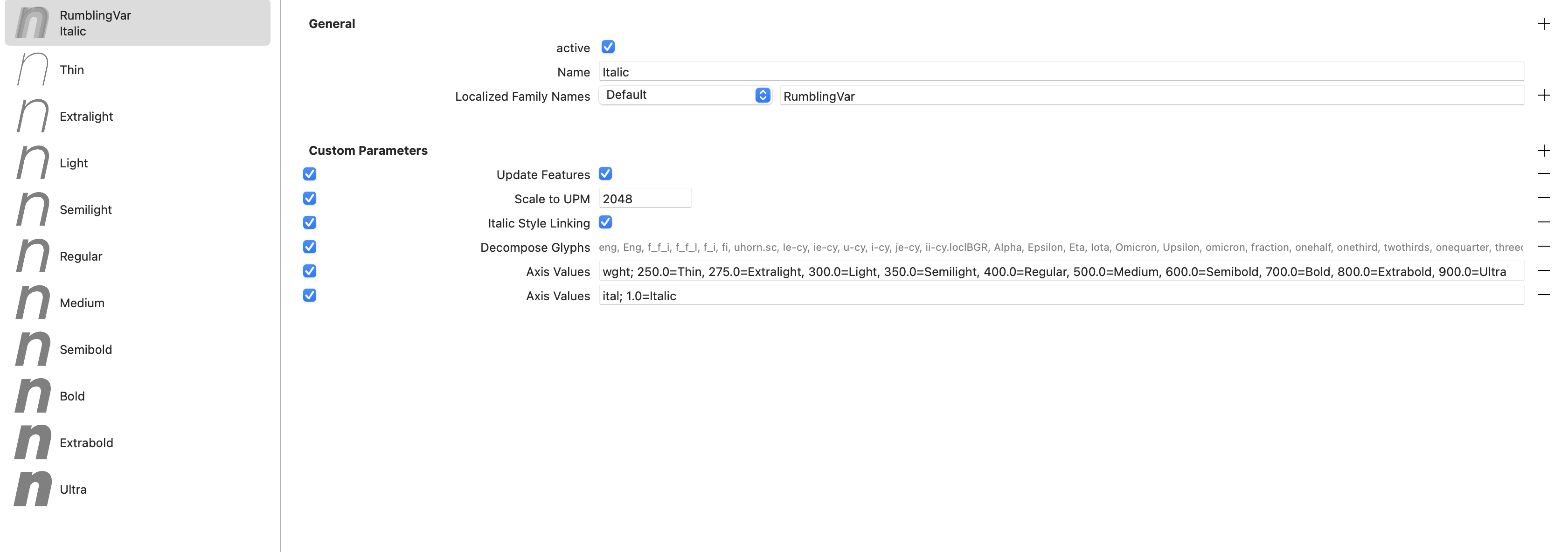Disable the Italic Style Linking value checkbox
Screen dimensions: 1568x552
[x=605, y=222]
